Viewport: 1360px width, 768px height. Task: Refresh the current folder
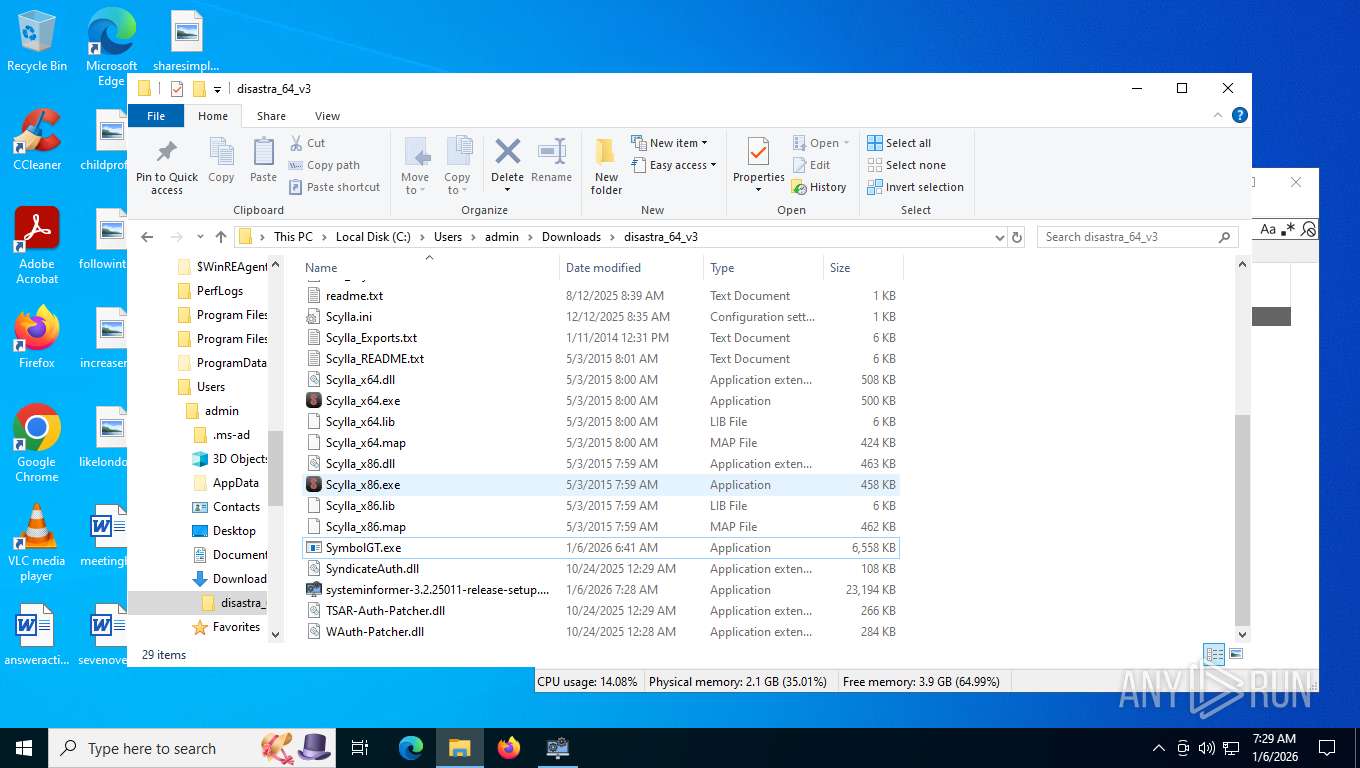[x=1017, y=237]
